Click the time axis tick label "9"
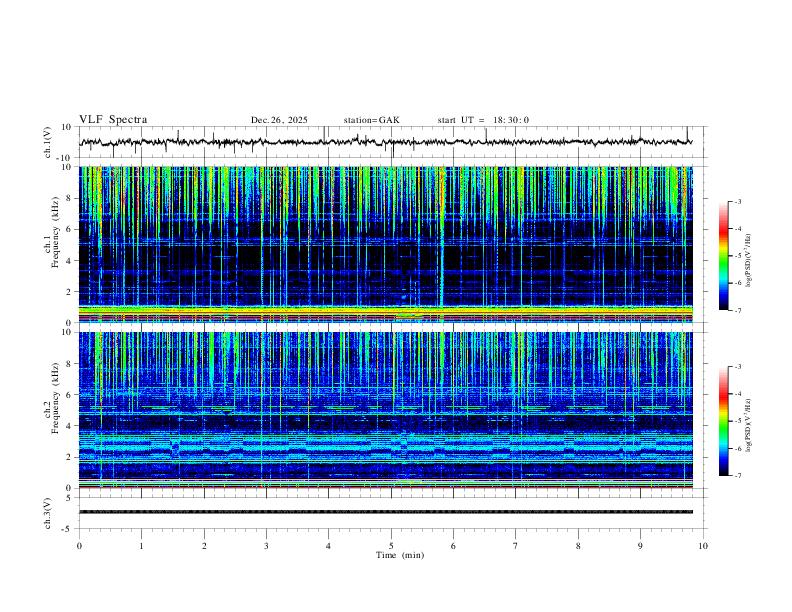The image size is (792, 612). 640,546
